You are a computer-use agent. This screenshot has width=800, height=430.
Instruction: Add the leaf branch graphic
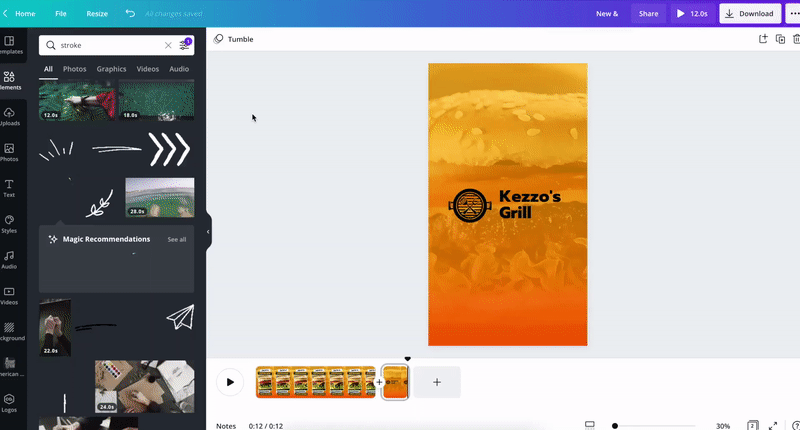pyautogui.click(x=99, y=204)
